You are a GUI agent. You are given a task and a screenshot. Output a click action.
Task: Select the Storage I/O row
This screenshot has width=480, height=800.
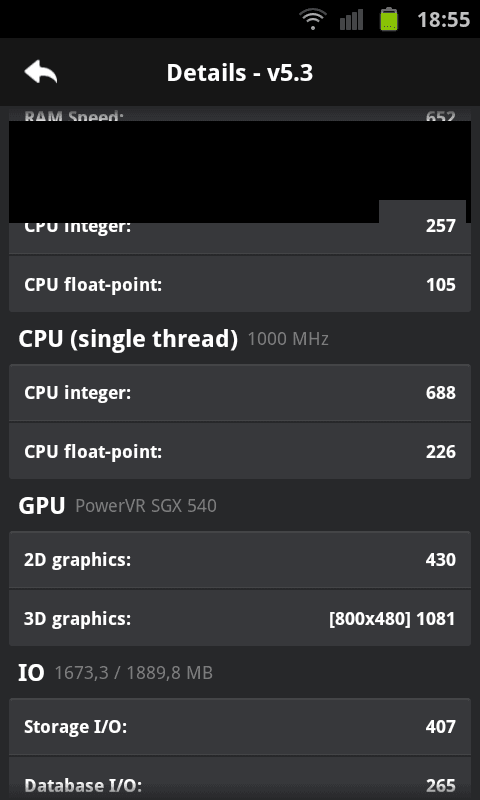(x=240, y=726)
